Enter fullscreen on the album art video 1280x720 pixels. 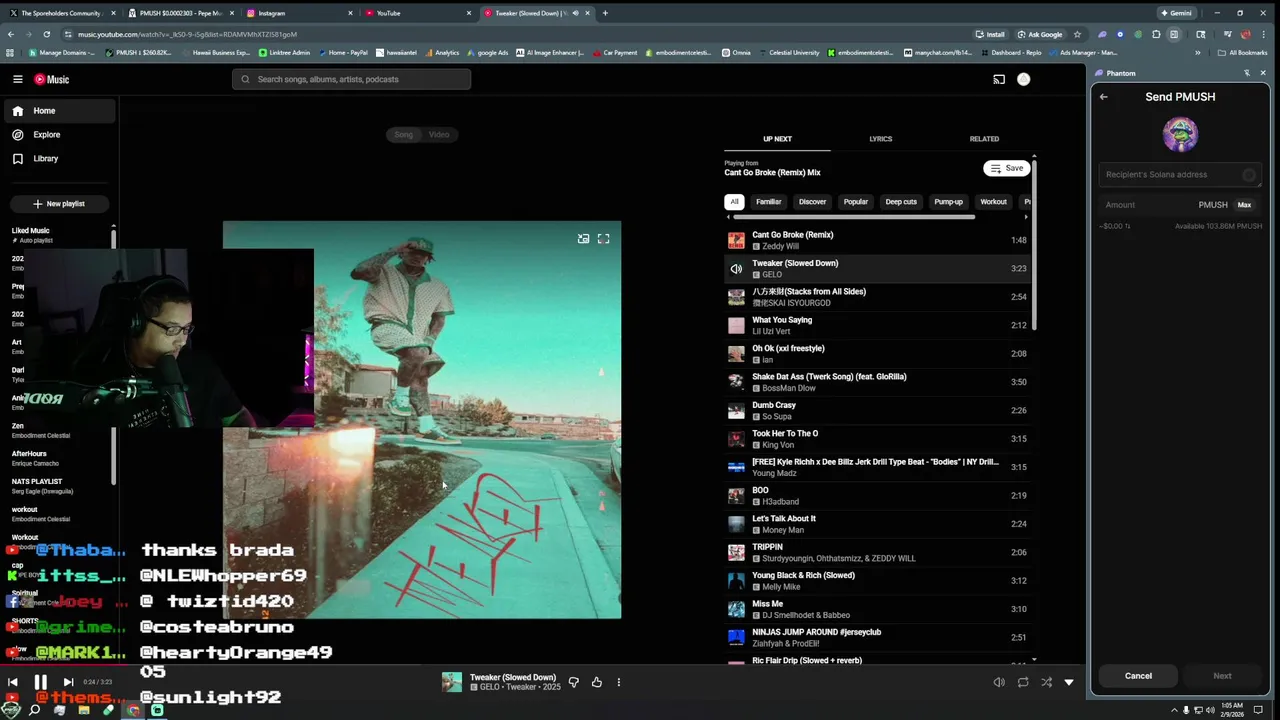603,239
